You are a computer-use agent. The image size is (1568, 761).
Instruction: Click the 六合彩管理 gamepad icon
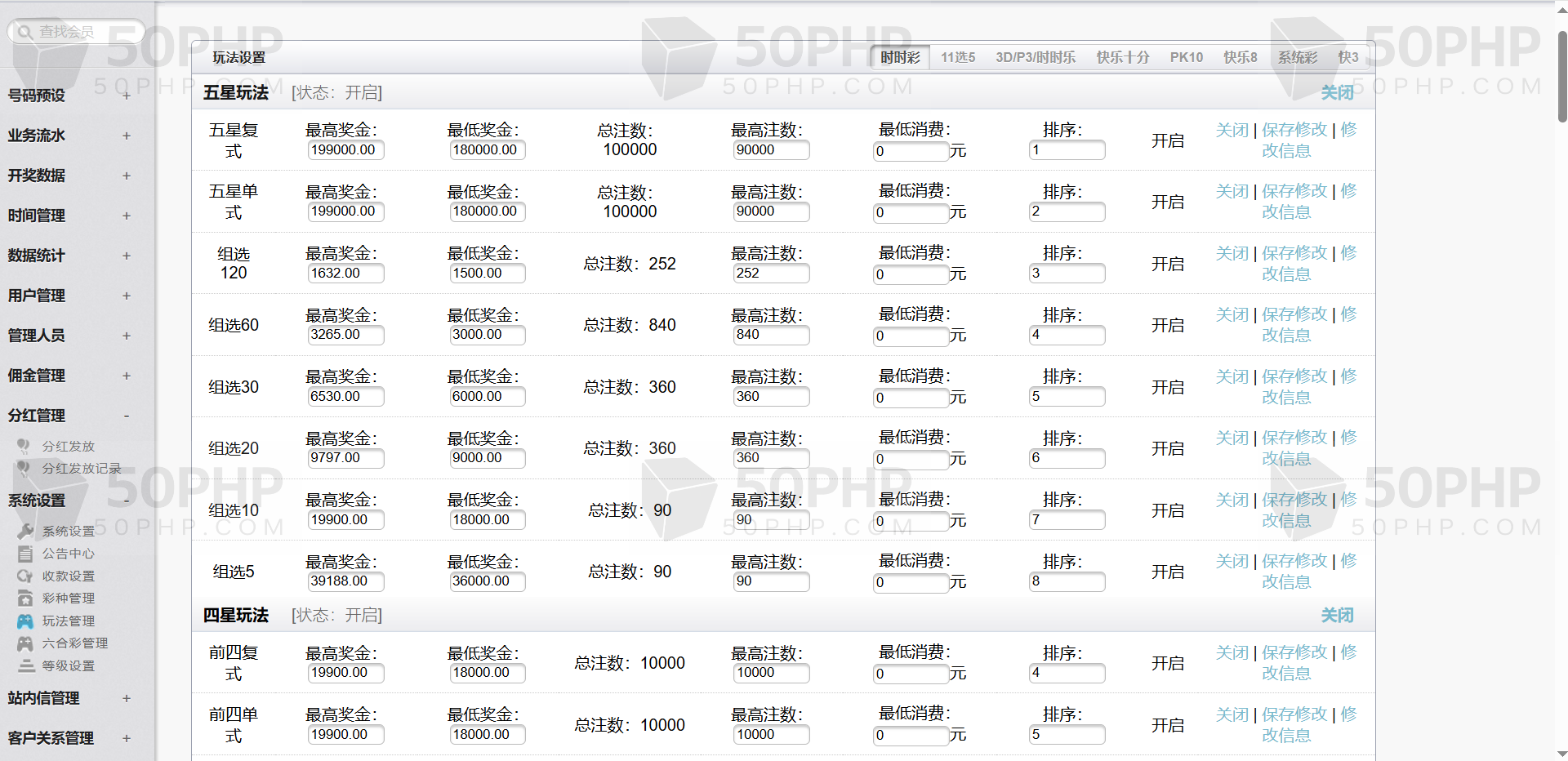pos(25,643)
